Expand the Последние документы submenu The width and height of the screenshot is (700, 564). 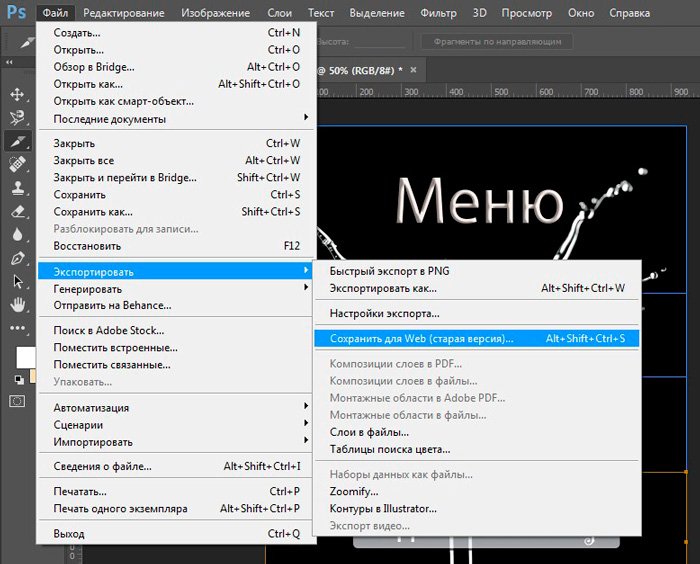tap(177, 119)
